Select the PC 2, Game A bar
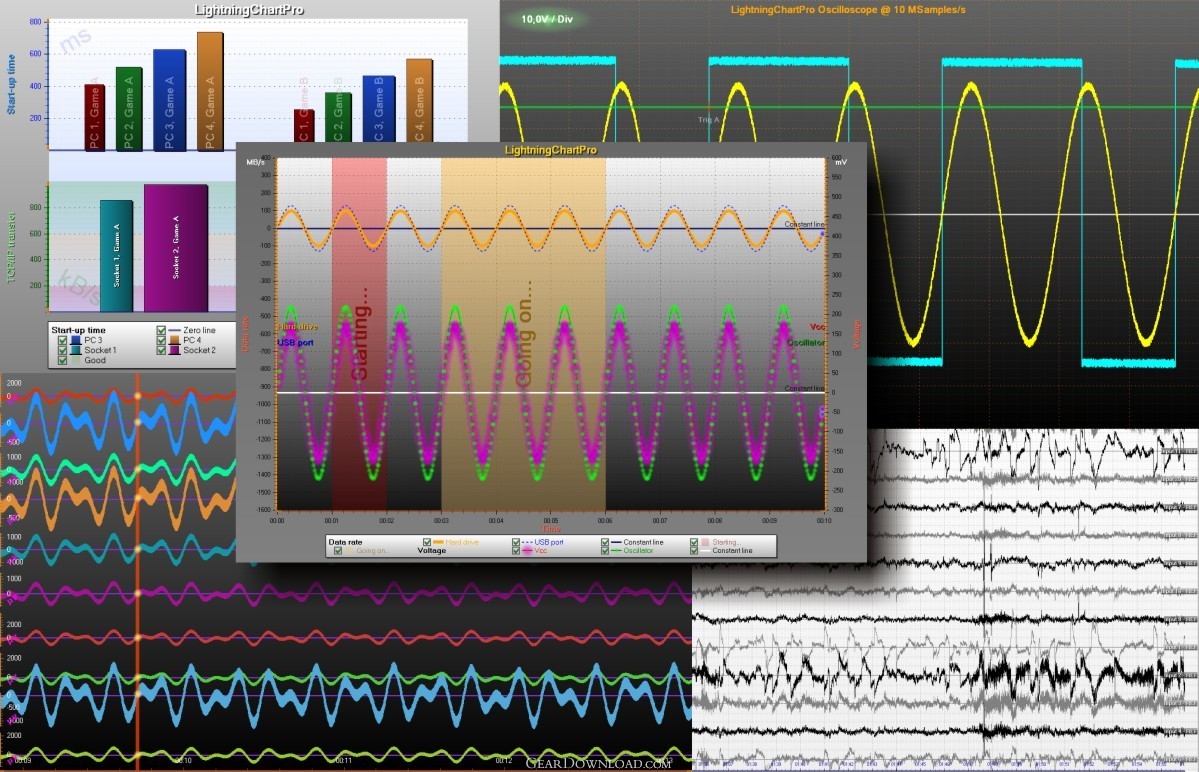 [x=128, y=109]
